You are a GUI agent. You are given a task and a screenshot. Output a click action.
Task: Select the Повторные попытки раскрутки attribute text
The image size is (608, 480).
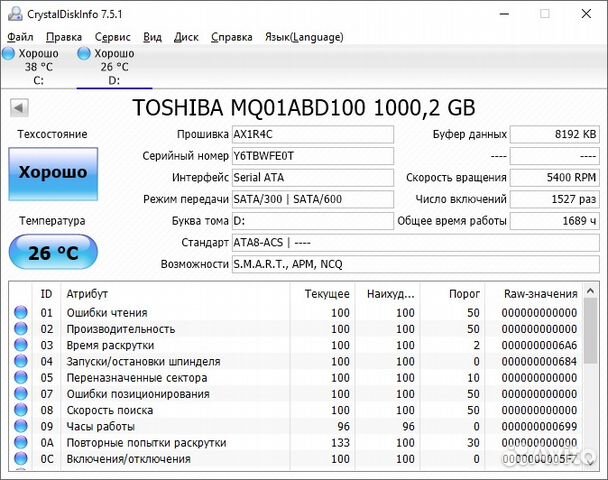[147, 443]
